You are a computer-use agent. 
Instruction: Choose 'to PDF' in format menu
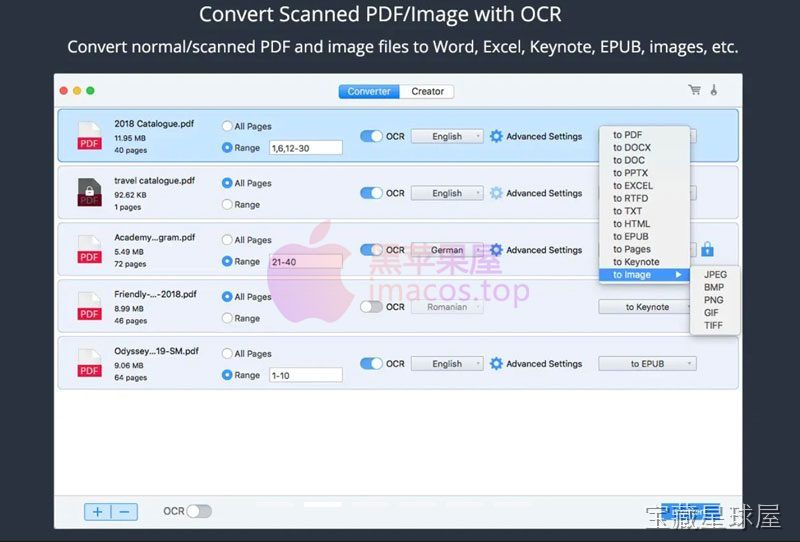coord(644,135)
